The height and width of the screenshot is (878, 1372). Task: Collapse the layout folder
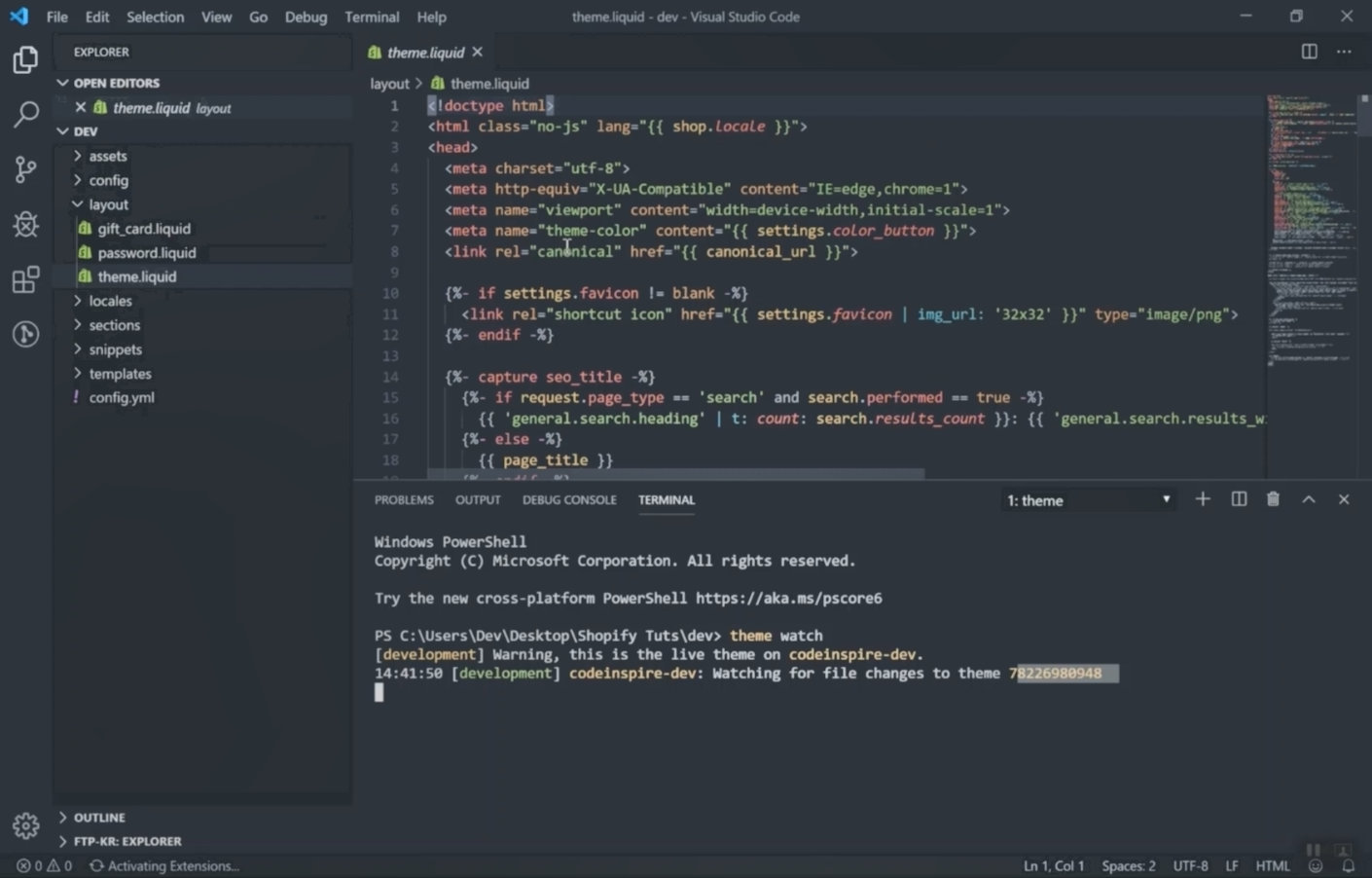[x=78, y=204]
